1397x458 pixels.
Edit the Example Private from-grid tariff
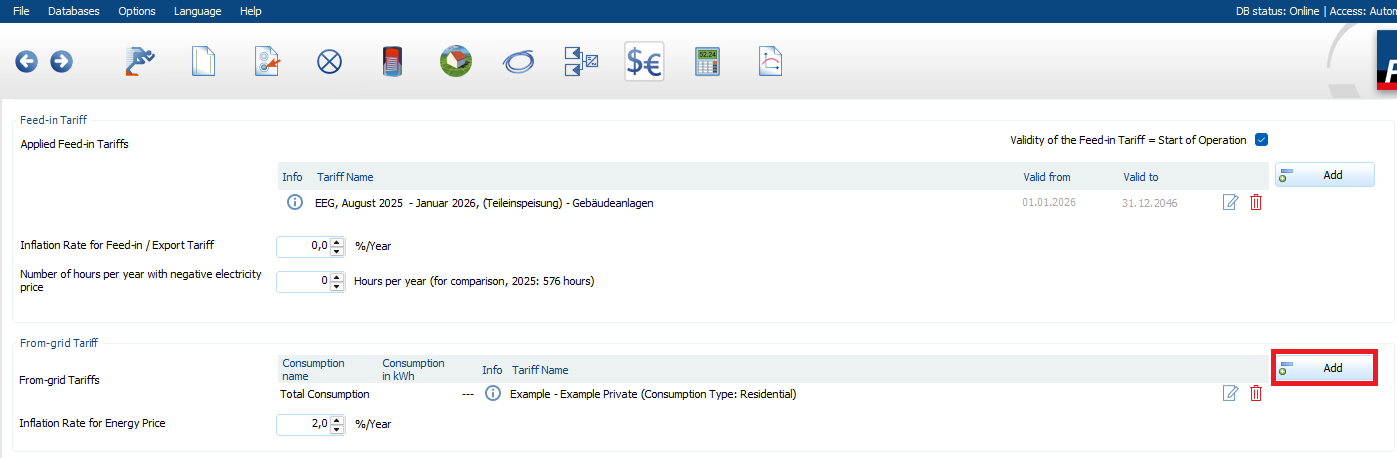[x=1230, y=394]
